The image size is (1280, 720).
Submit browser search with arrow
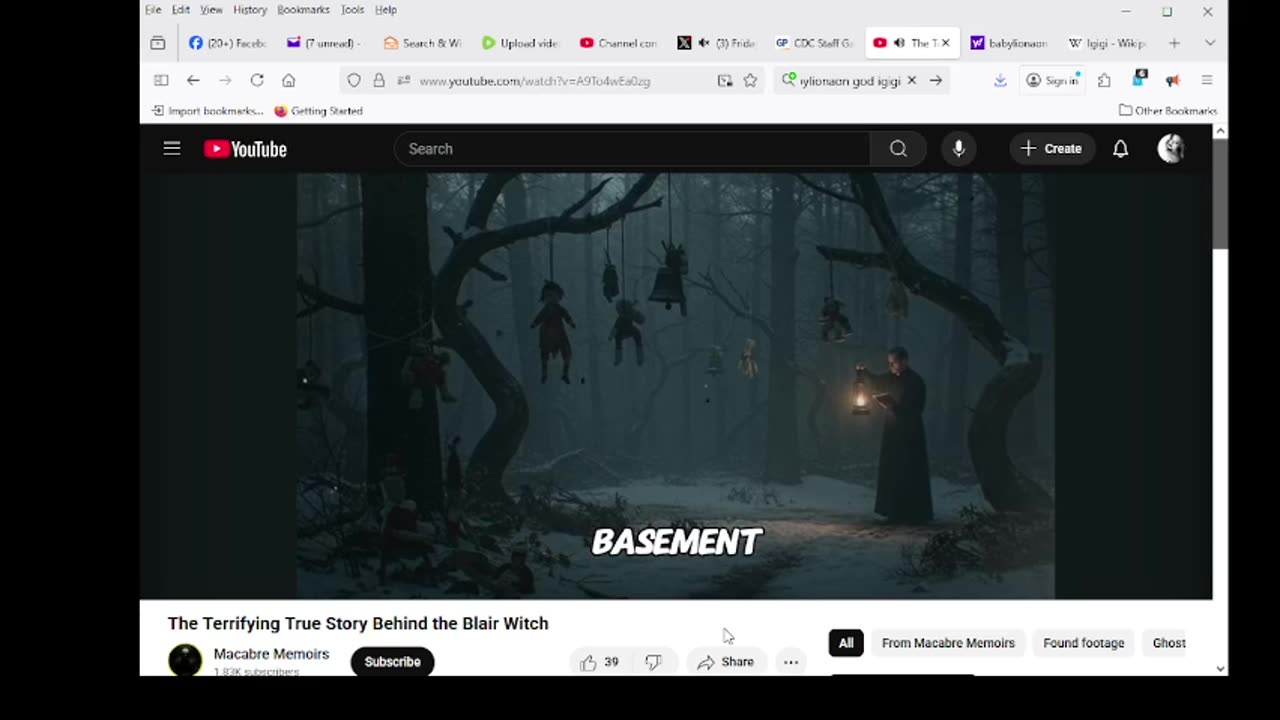click(x=936, y=80)
